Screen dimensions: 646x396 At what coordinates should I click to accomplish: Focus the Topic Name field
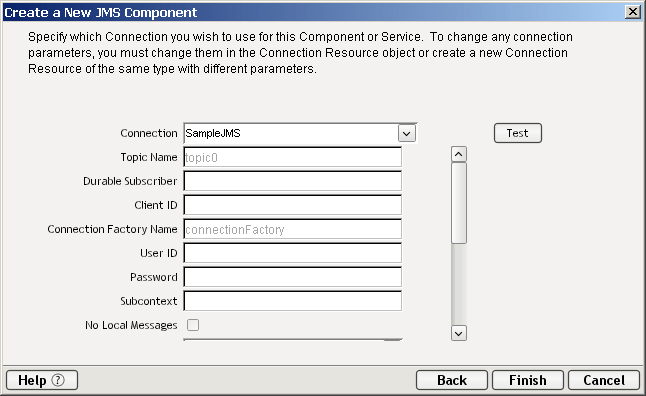[293, 157]
